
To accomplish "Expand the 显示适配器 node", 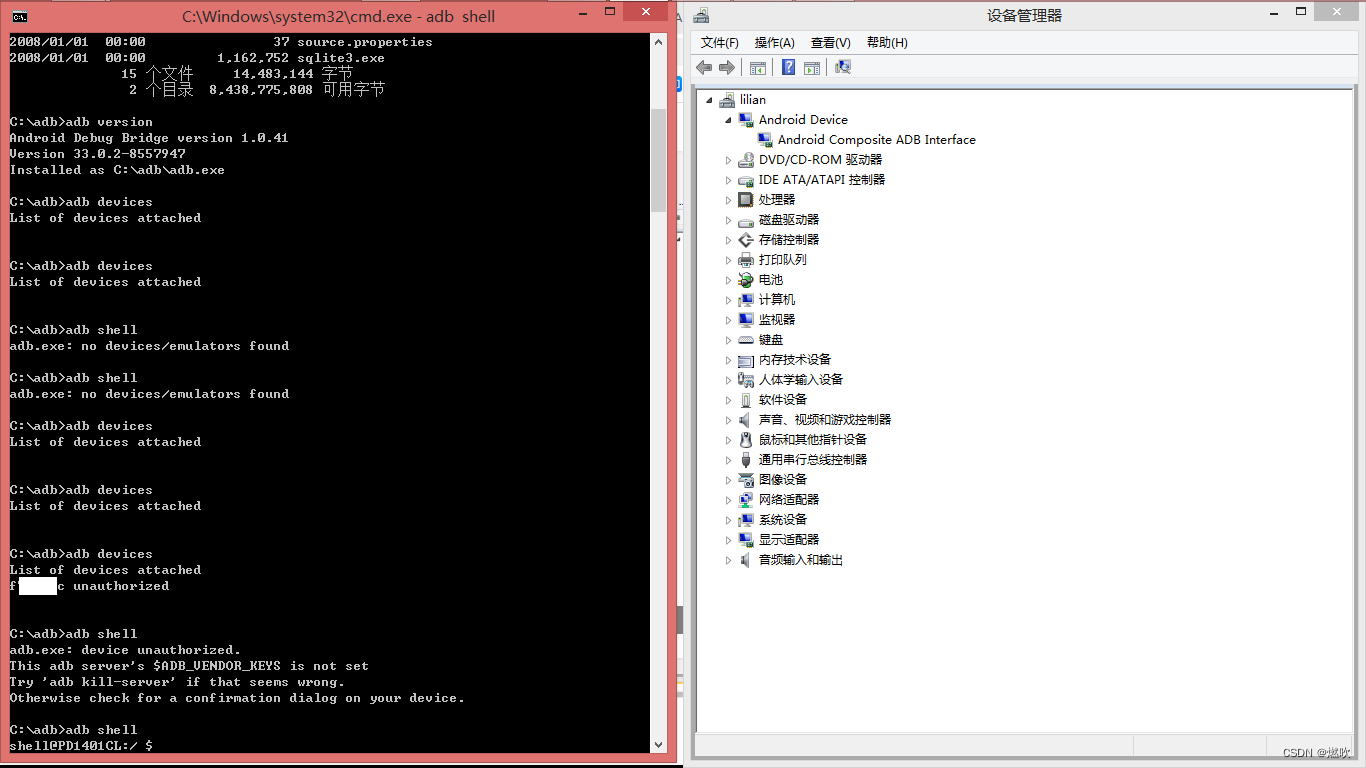I will pyautogui.click(x=729, y=540).
